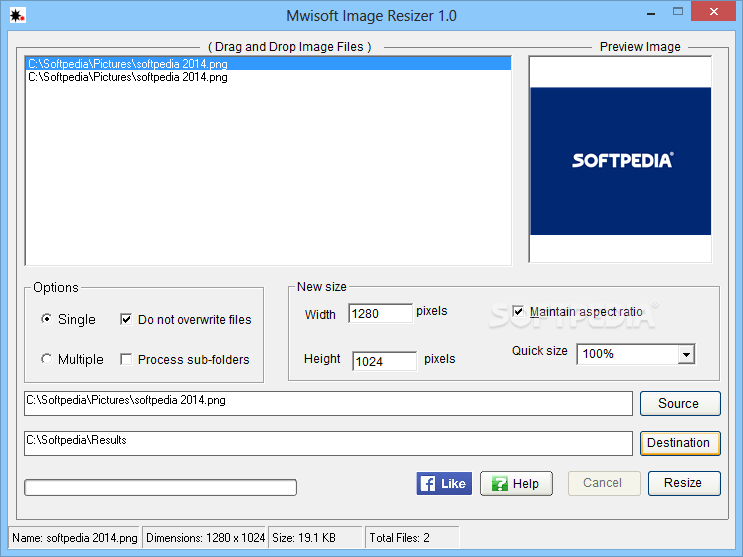743x557 pixels.
Task: Click the Width pixels input field
Action: [x=380, y=313]
